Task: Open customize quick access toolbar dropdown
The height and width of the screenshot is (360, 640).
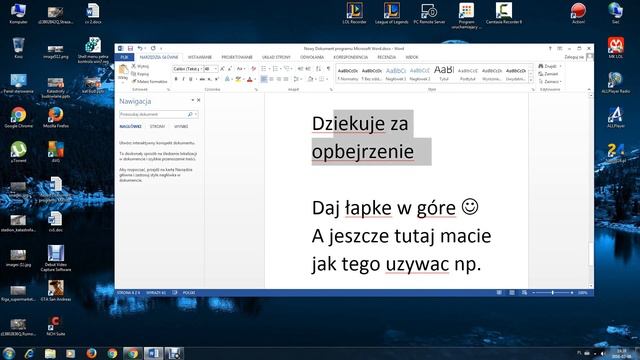Action: (x=161, y=49)
